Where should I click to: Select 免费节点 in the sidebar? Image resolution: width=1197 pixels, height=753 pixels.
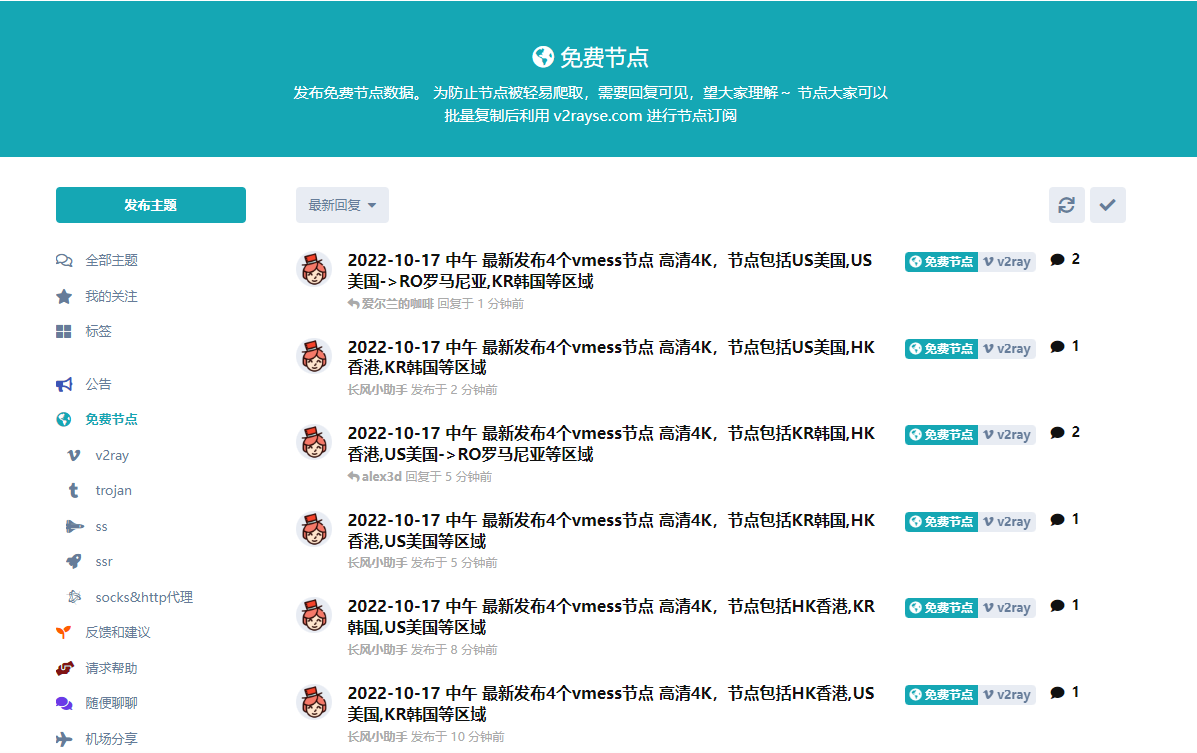coord(111,419)
